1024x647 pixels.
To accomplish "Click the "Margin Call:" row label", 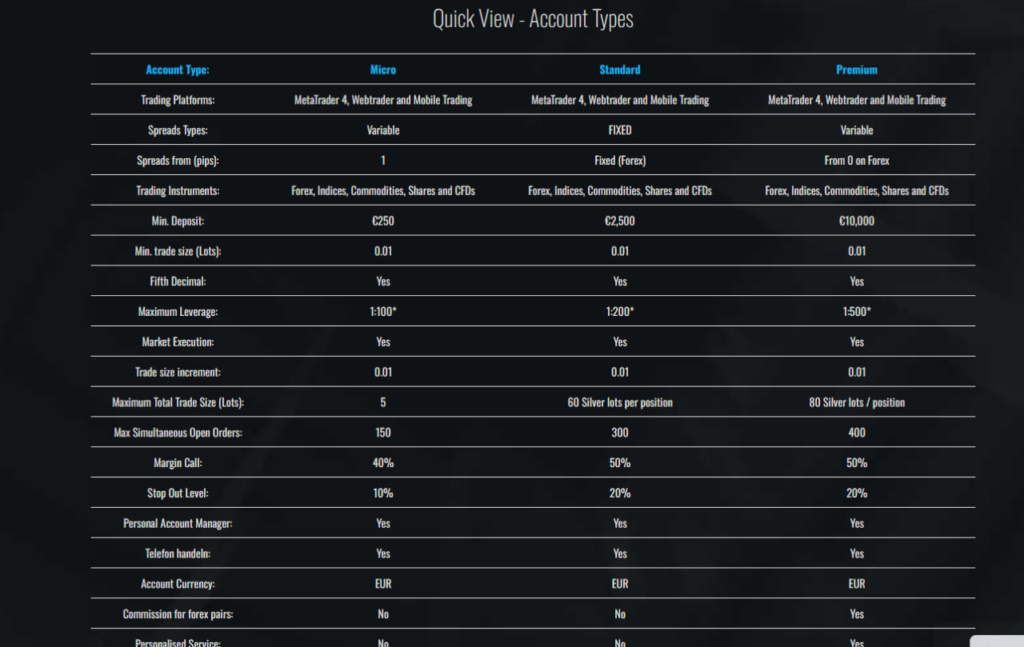I will [x=178, y=463].
